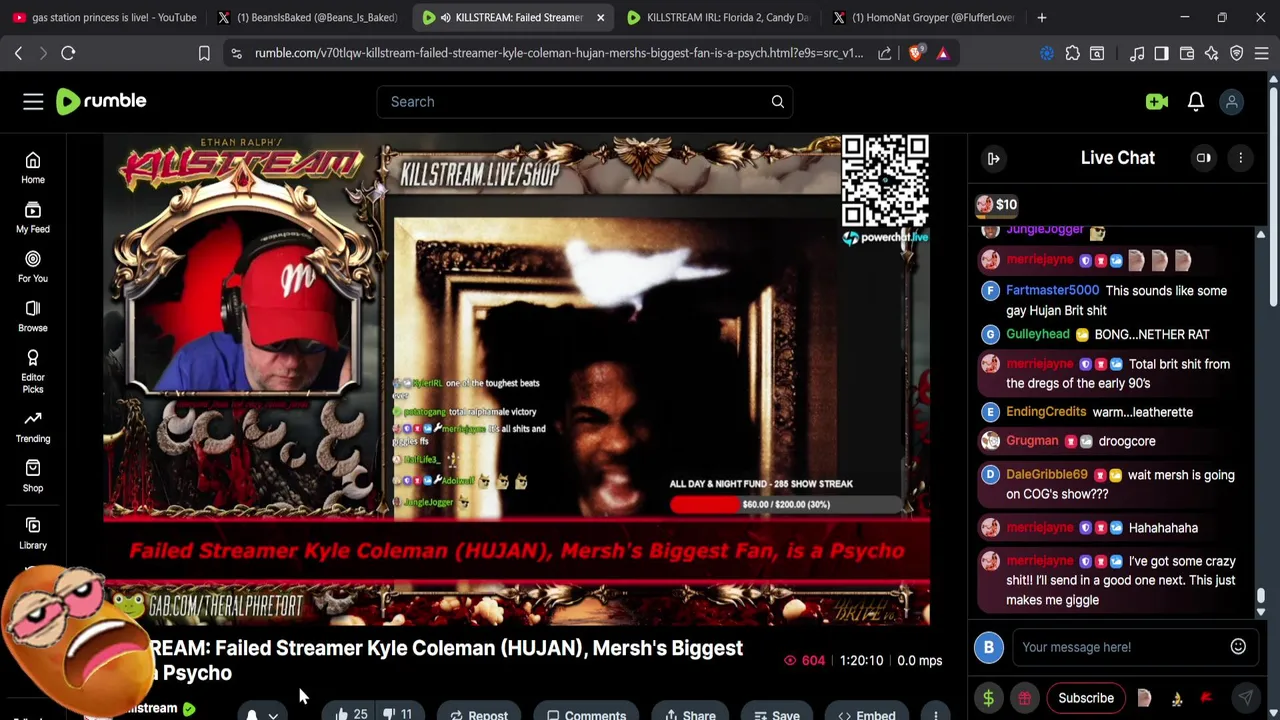Send the chat message arrow
The width and height of the screenshot is (1280, 720).
1245,698
